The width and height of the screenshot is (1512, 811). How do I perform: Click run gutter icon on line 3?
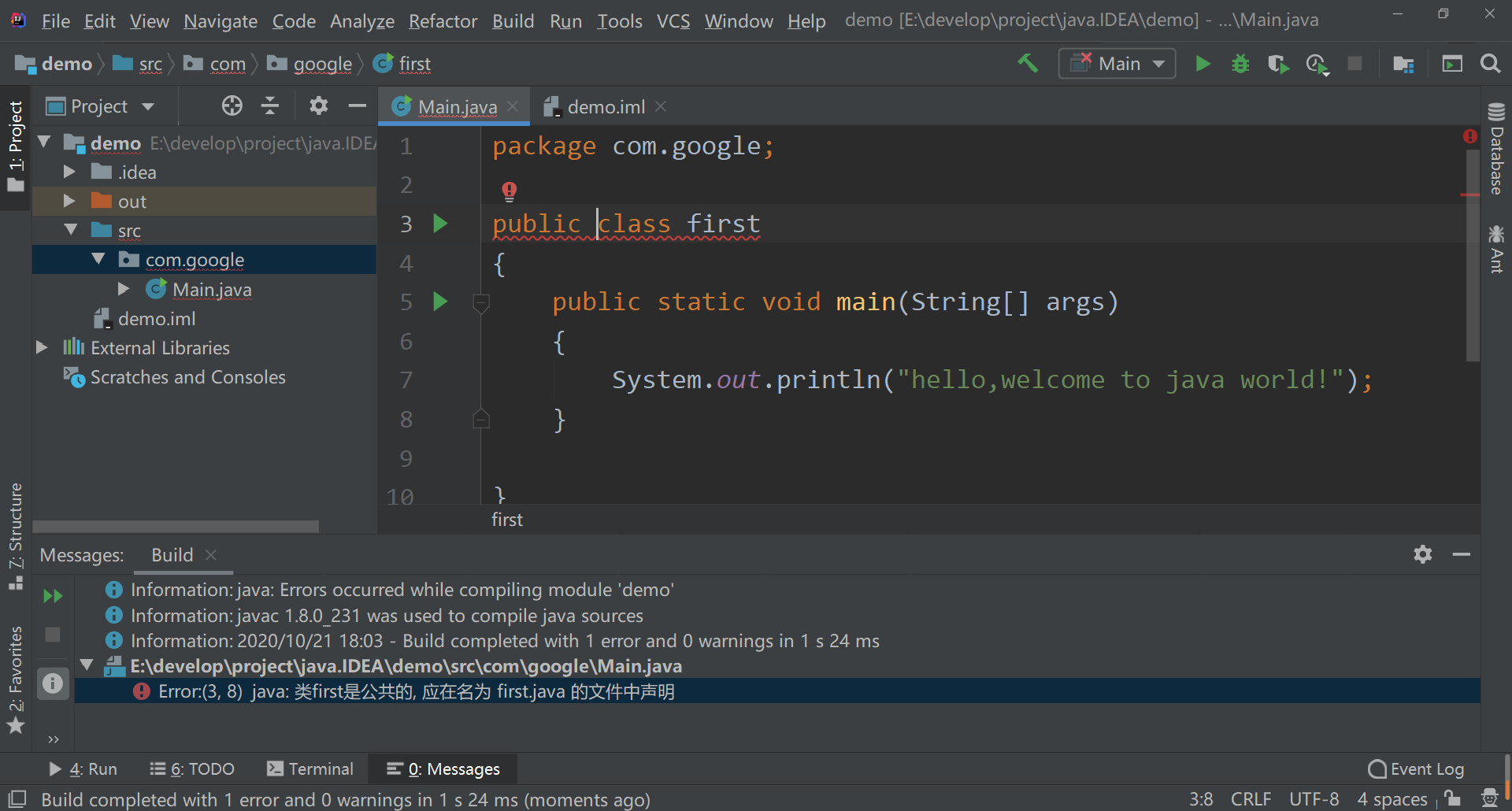440,224
